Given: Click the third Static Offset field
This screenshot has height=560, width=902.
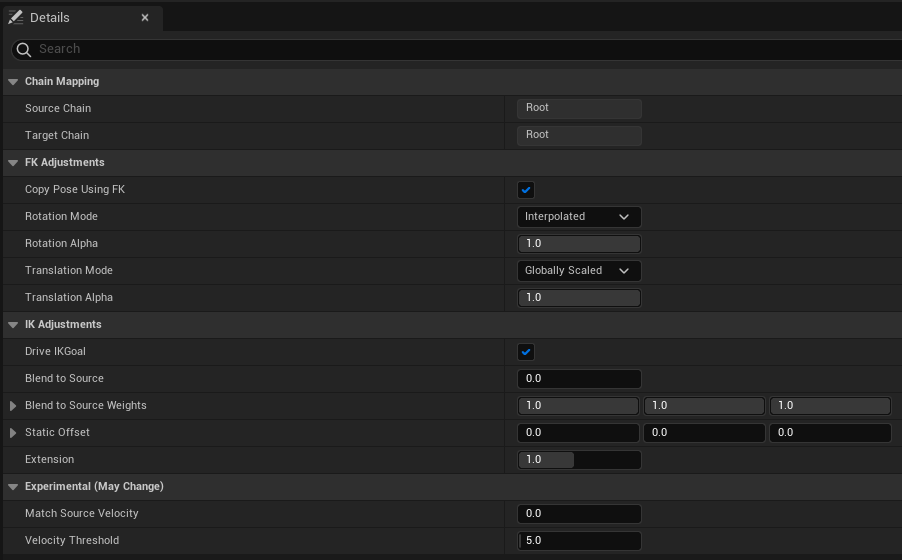Looking at the screenshot, I should click(830, 433).
